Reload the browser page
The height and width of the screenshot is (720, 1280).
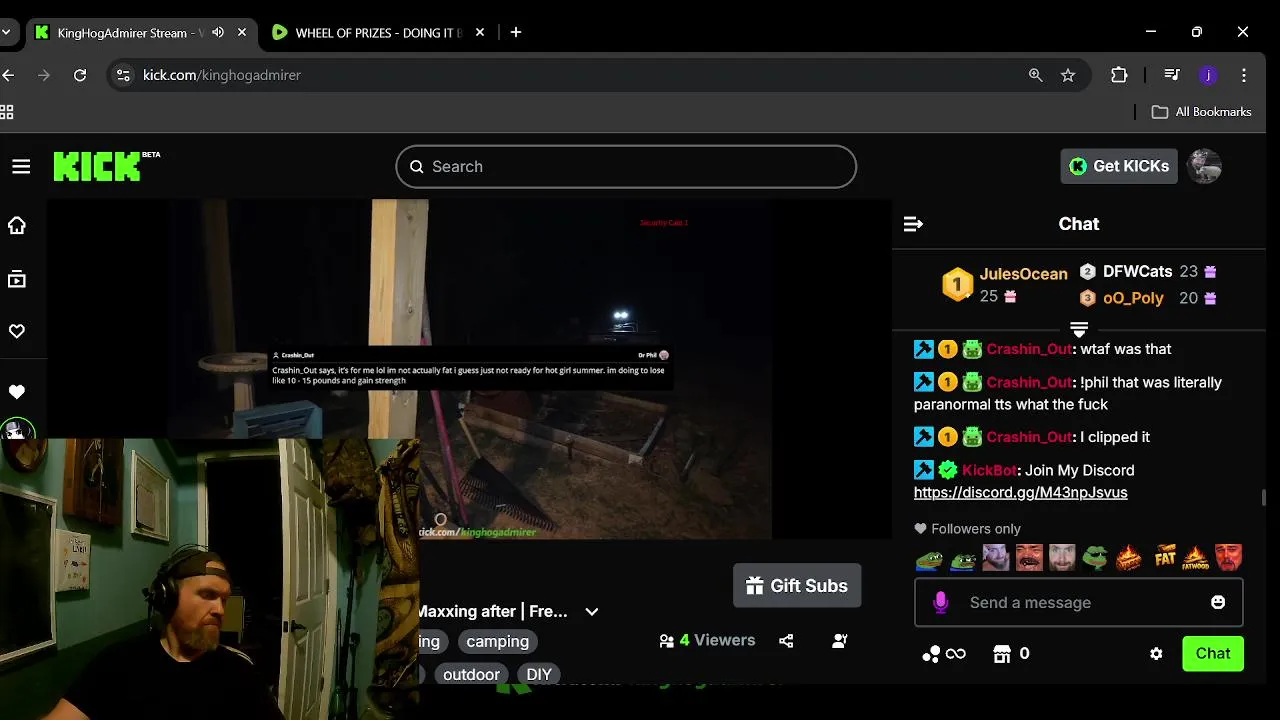pyautogui.click(x=80, y=75)
